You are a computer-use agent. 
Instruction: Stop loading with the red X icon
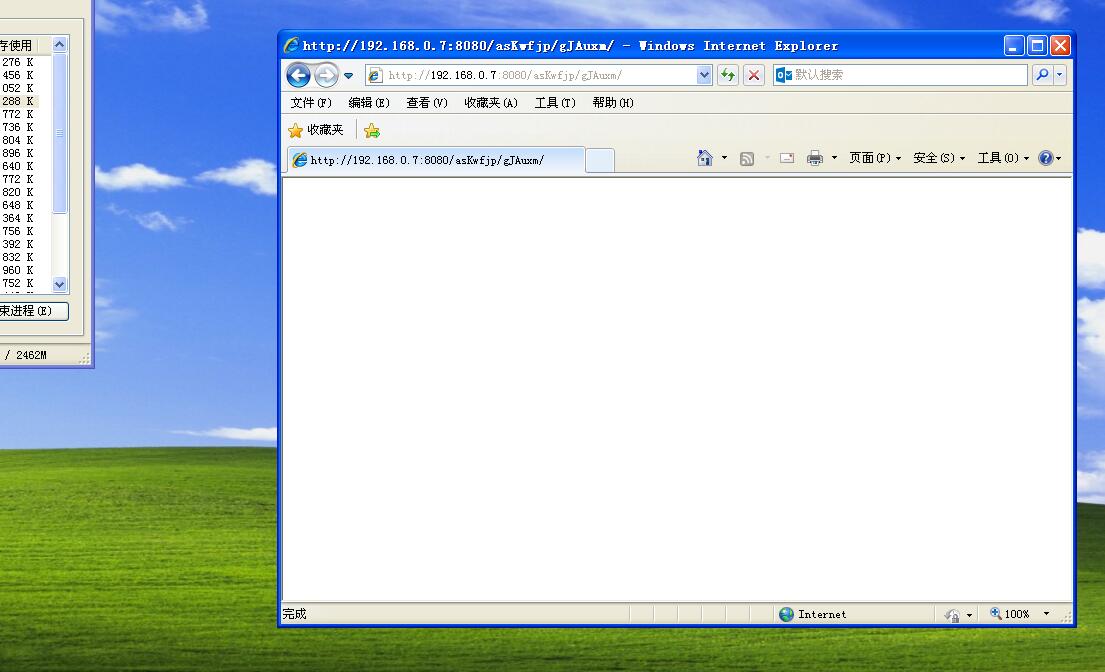point(753,75)
